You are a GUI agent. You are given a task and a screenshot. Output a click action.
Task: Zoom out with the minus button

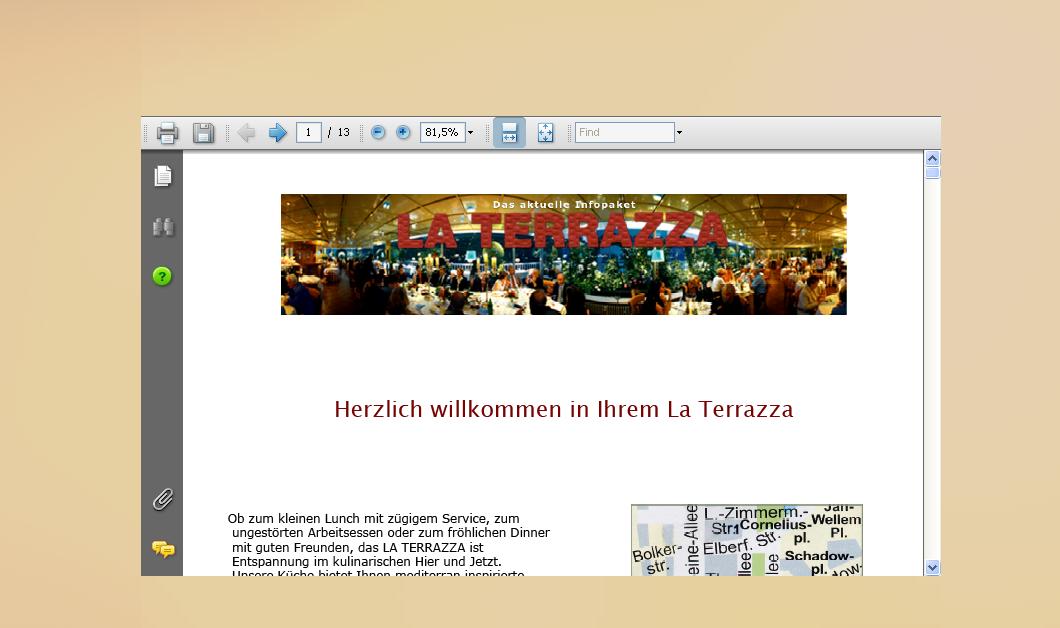pos(378,132)
